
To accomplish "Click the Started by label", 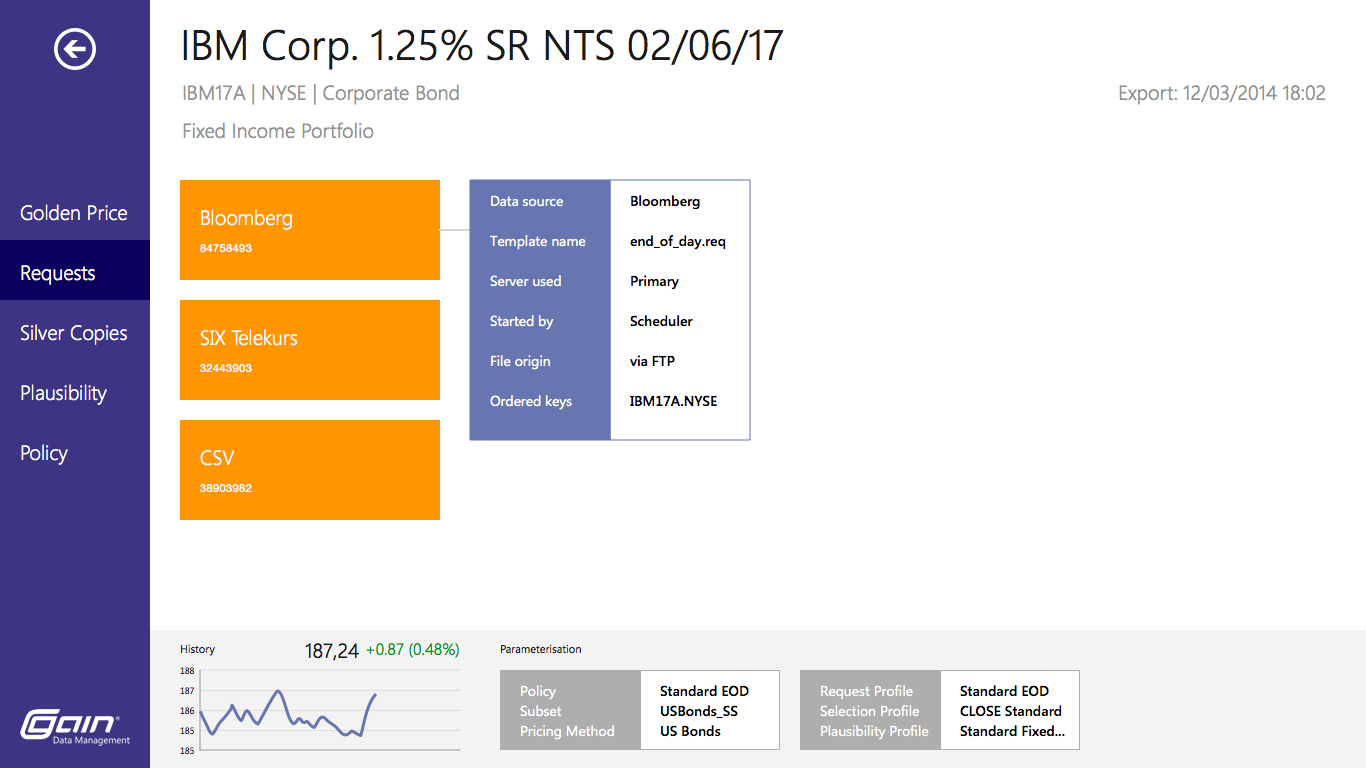I will click(x=522, y=321).
